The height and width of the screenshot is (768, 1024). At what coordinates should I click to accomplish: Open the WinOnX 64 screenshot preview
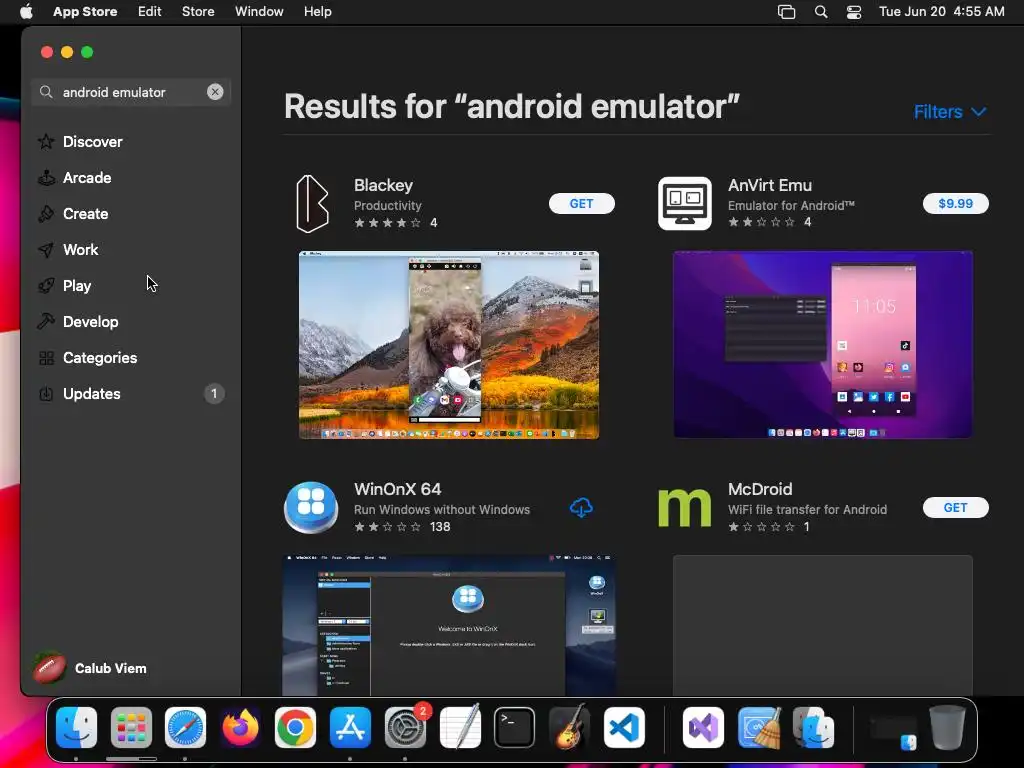click(449, 625)
